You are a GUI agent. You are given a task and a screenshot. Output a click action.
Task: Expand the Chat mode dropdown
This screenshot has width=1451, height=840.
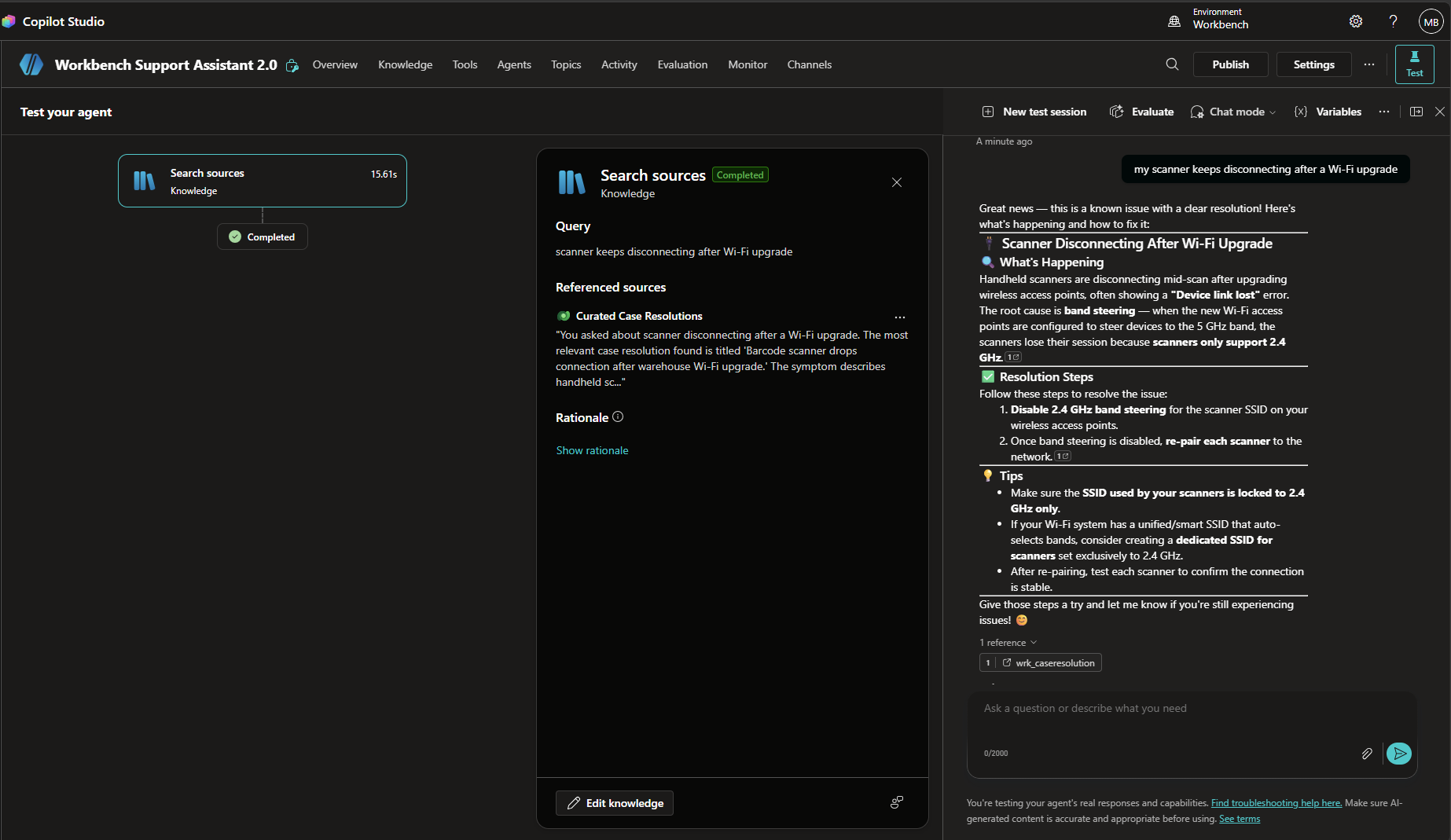pos(1233,112)
